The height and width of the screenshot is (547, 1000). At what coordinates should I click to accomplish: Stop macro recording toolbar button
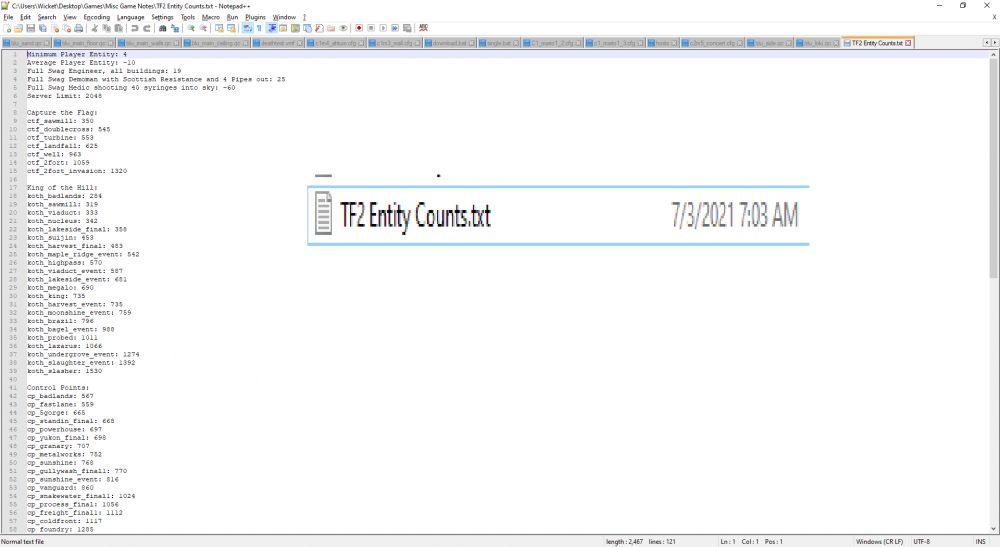click(371, 28)
